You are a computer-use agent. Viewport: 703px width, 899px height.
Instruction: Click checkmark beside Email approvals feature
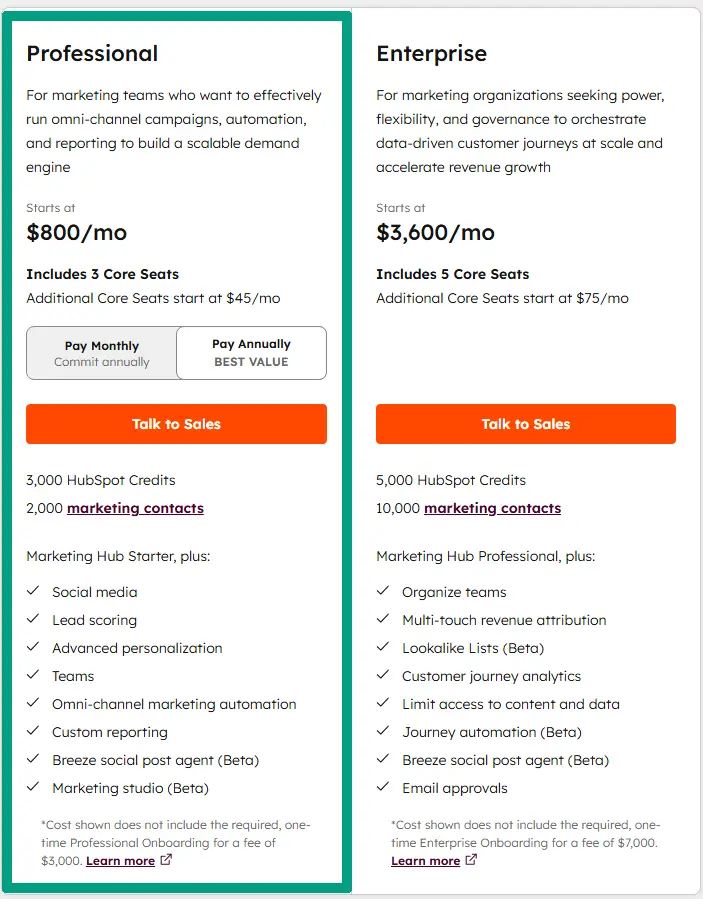[381, 788]
